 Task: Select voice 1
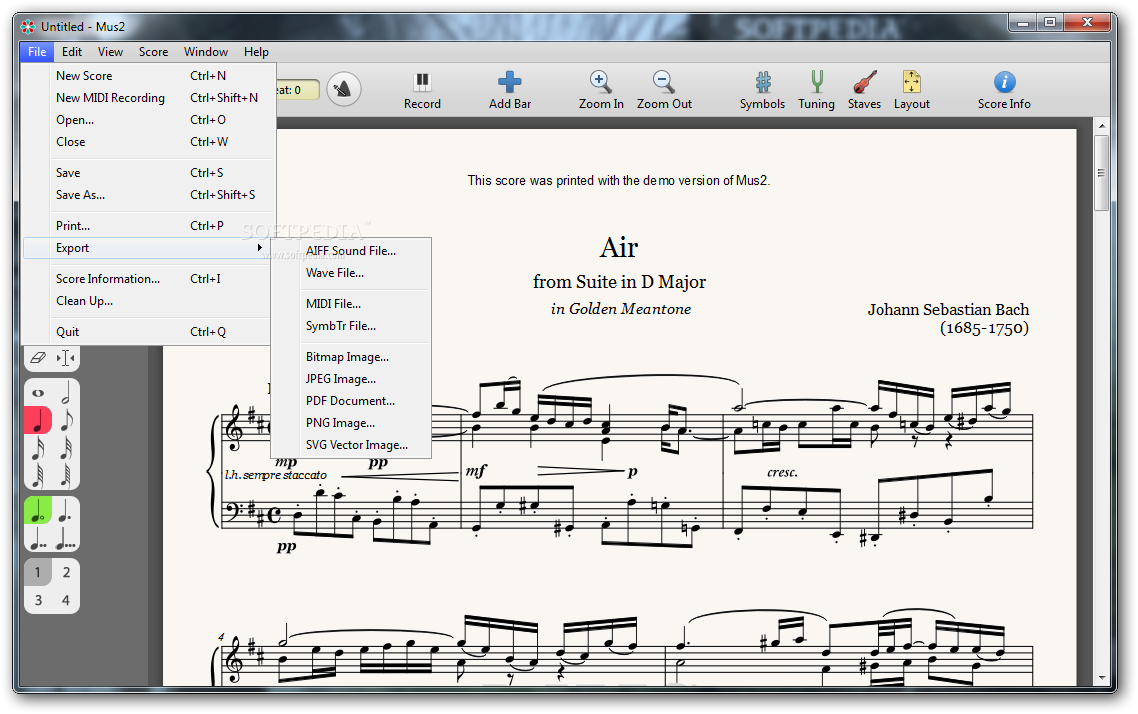[38, 573]
